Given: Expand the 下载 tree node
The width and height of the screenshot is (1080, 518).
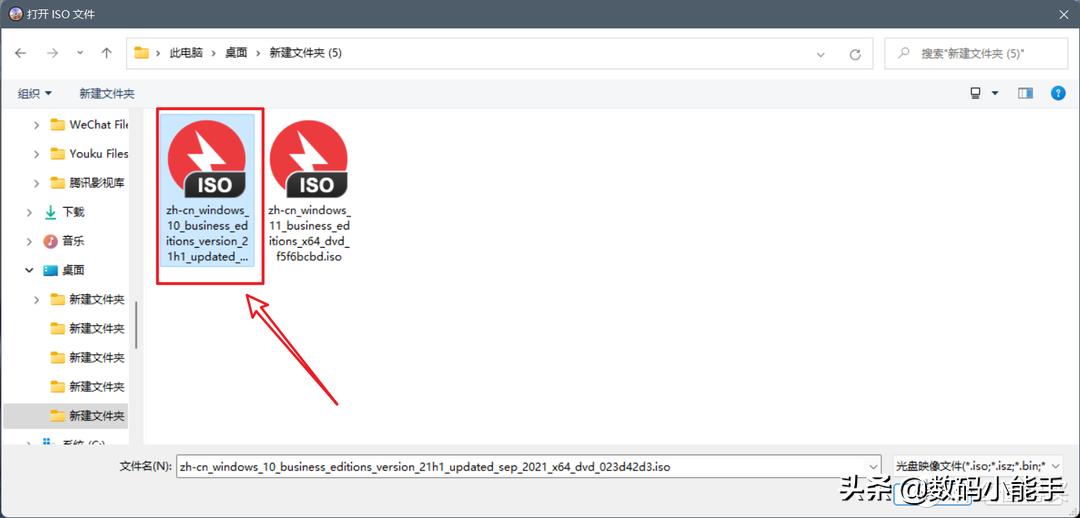Looking at the screenshot, I should pos(29,212).
